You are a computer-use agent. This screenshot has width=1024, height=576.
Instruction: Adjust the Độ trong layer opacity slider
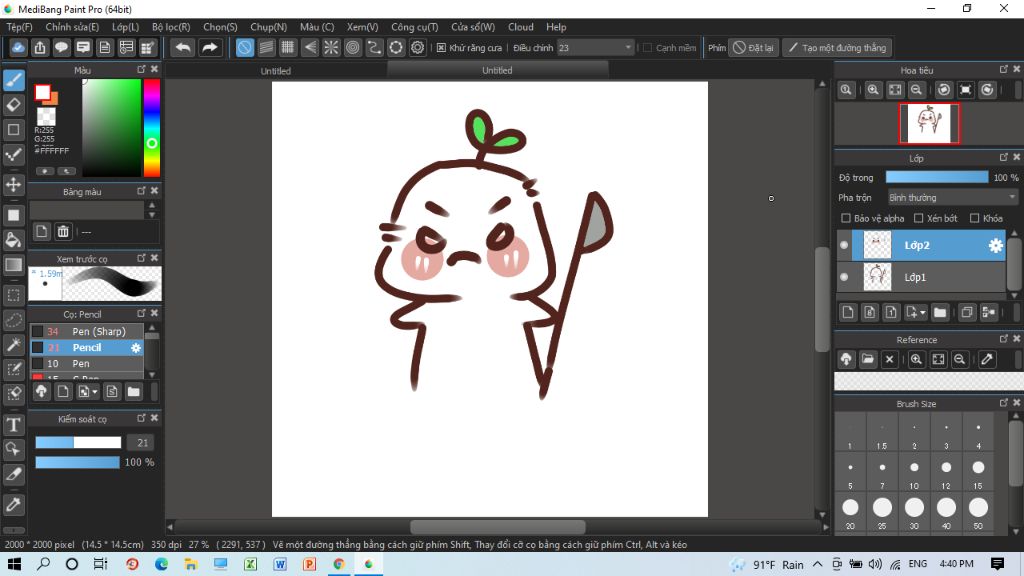click(936, 178)
